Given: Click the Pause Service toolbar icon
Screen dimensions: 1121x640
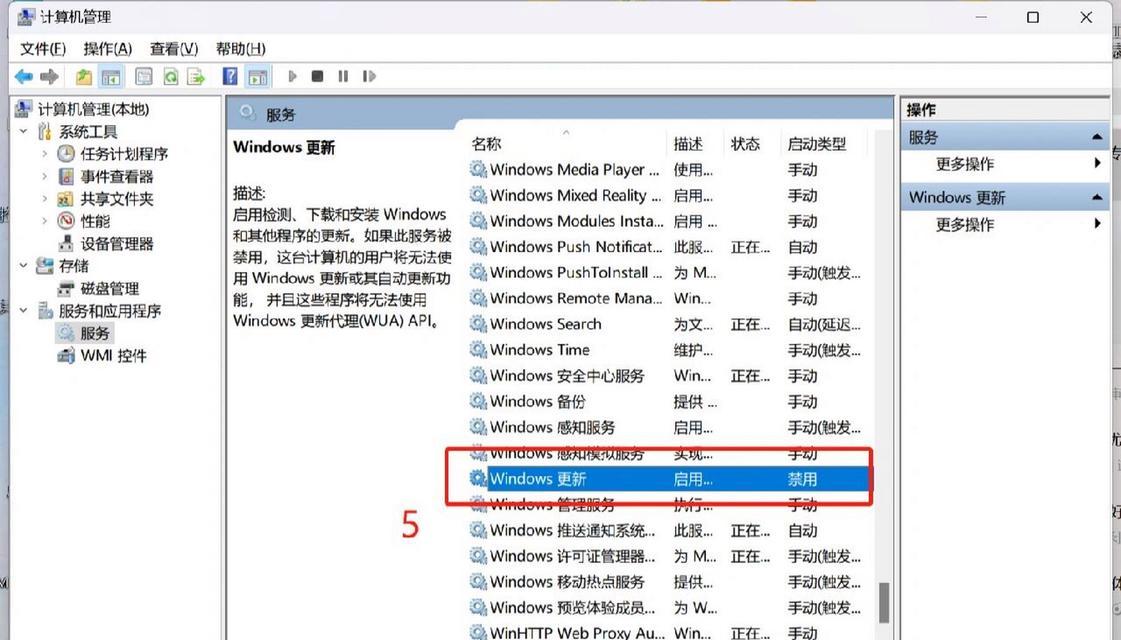Looking at the screenshot, I should coord(343,76).
